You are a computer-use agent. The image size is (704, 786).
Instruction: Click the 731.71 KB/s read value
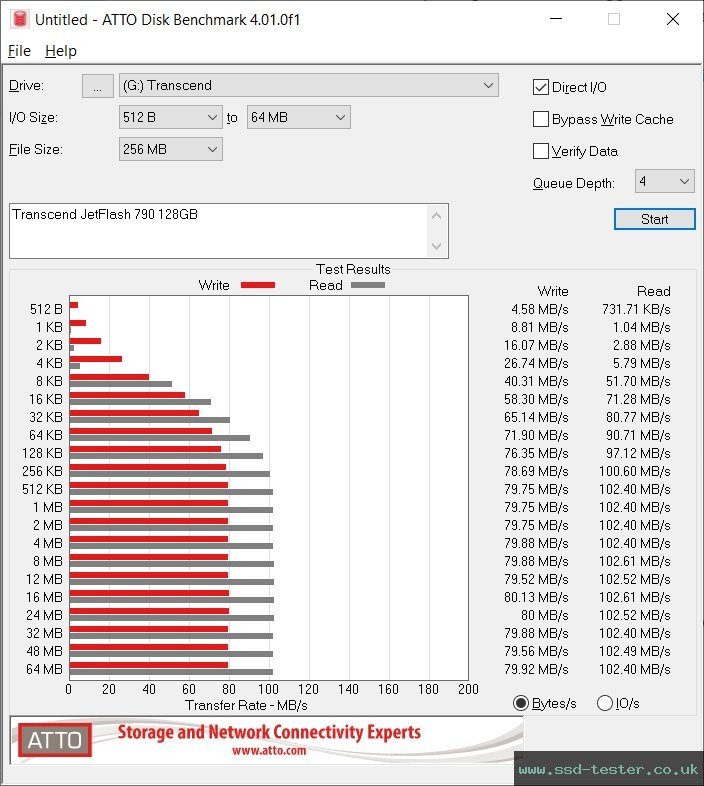click(x=636, y=309)
